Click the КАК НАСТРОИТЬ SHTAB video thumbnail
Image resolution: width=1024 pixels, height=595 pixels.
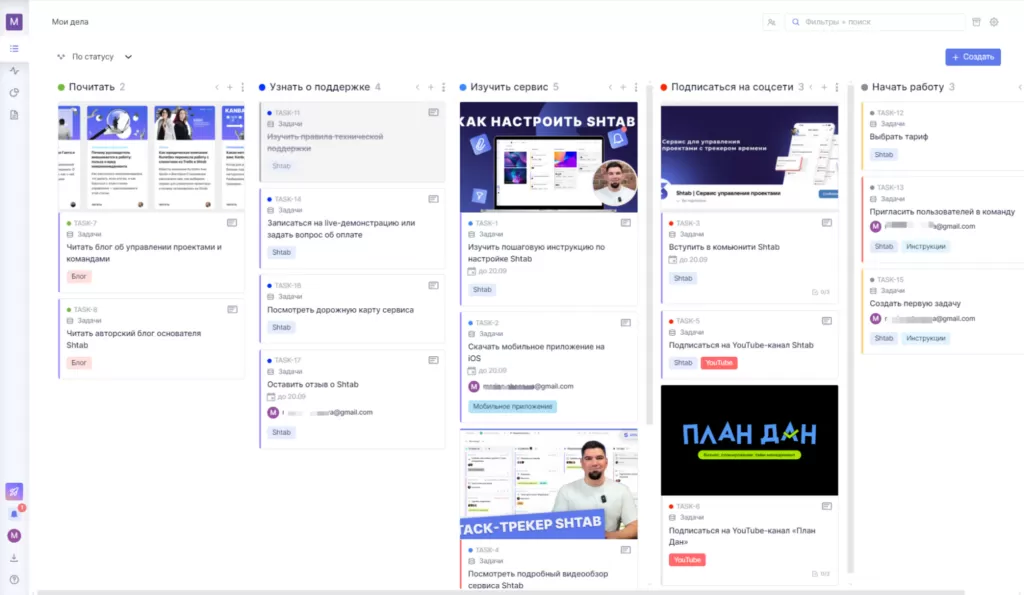tap(549, 157)
